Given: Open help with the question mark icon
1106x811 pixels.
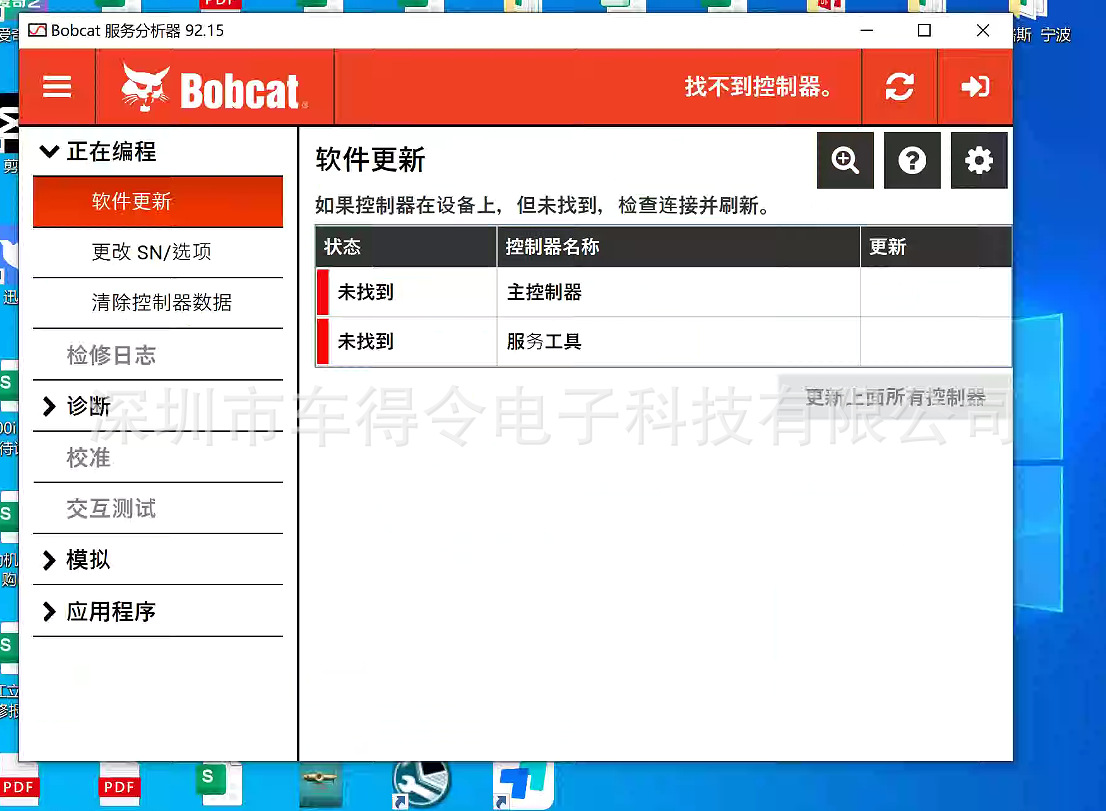Looking at the screenshot, I should tap(912, 160).
